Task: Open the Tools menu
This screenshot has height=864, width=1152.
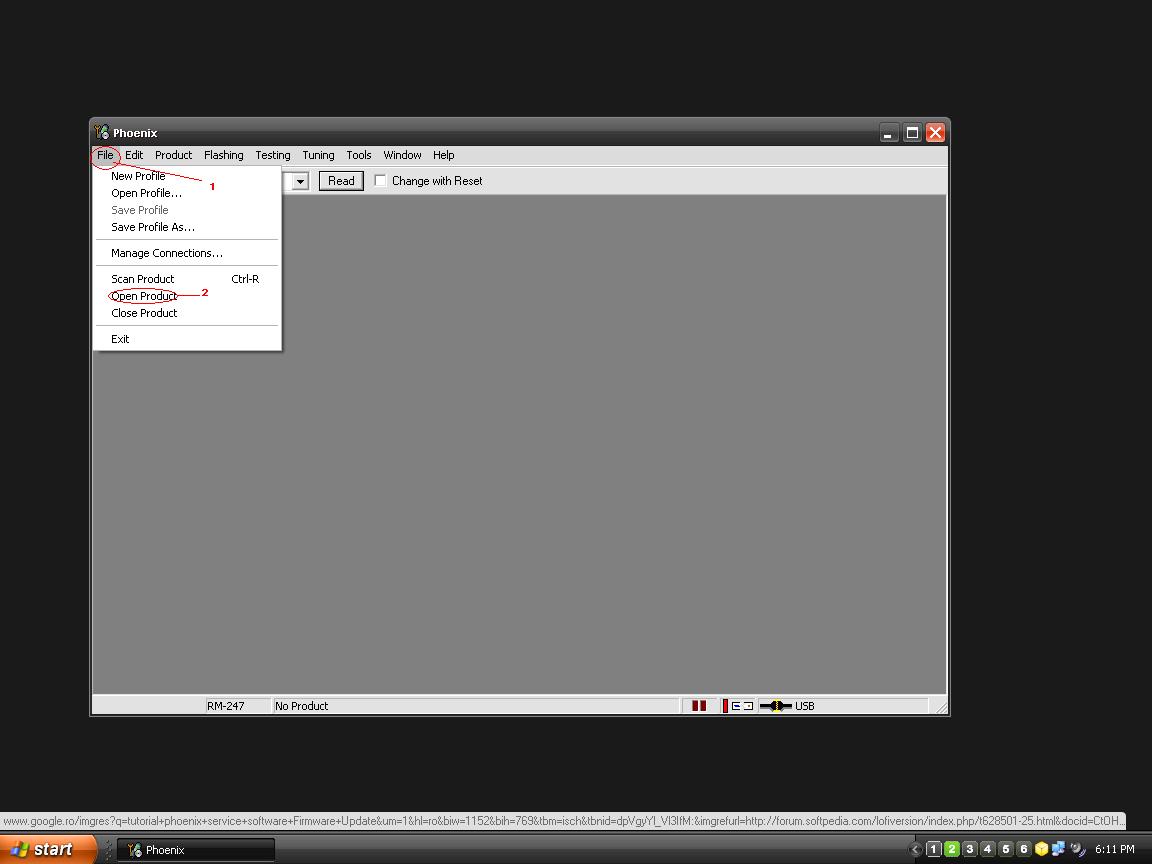Action: [359, 155]
